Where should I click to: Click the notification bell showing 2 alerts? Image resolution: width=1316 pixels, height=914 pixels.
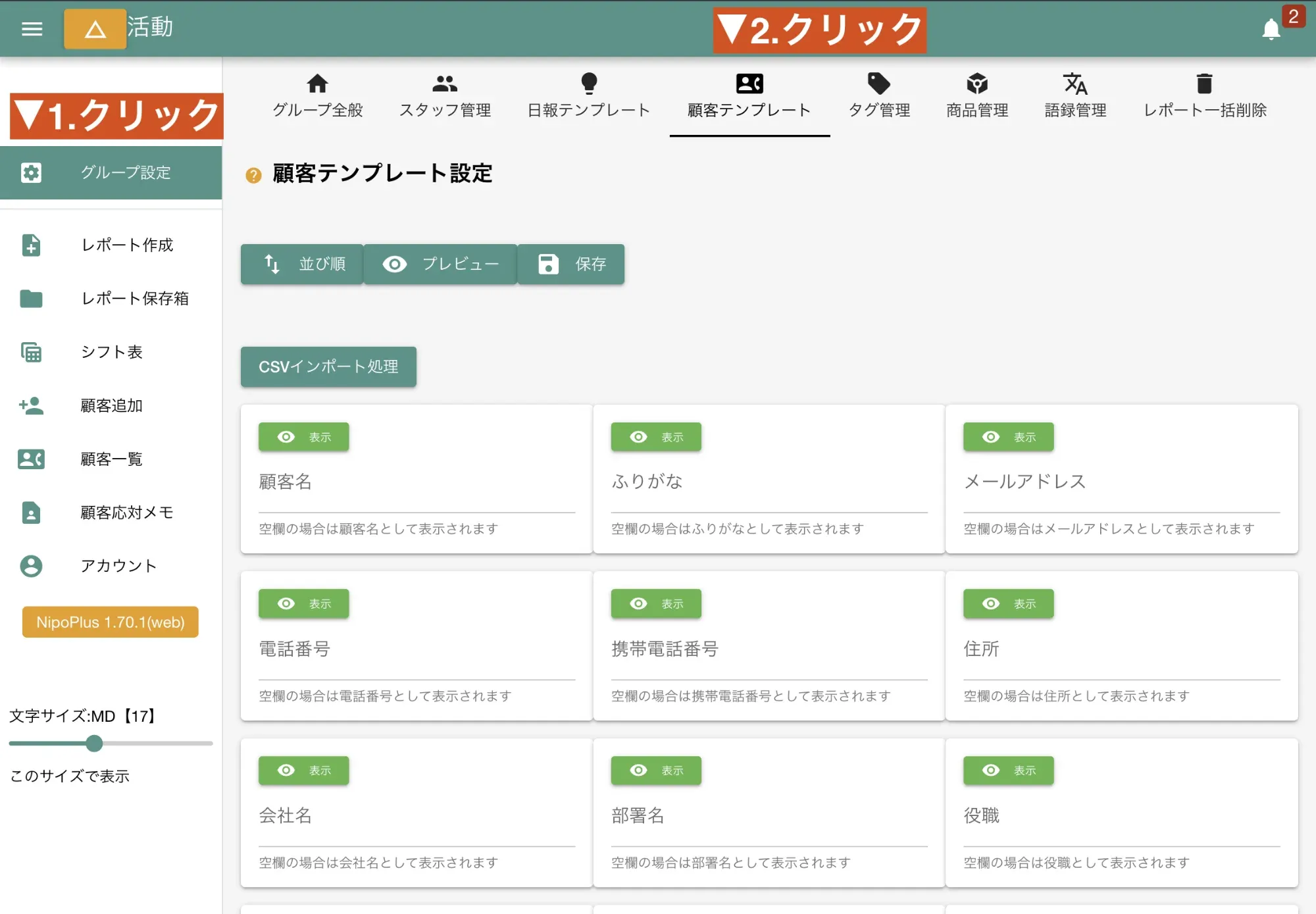(1272, 29)
